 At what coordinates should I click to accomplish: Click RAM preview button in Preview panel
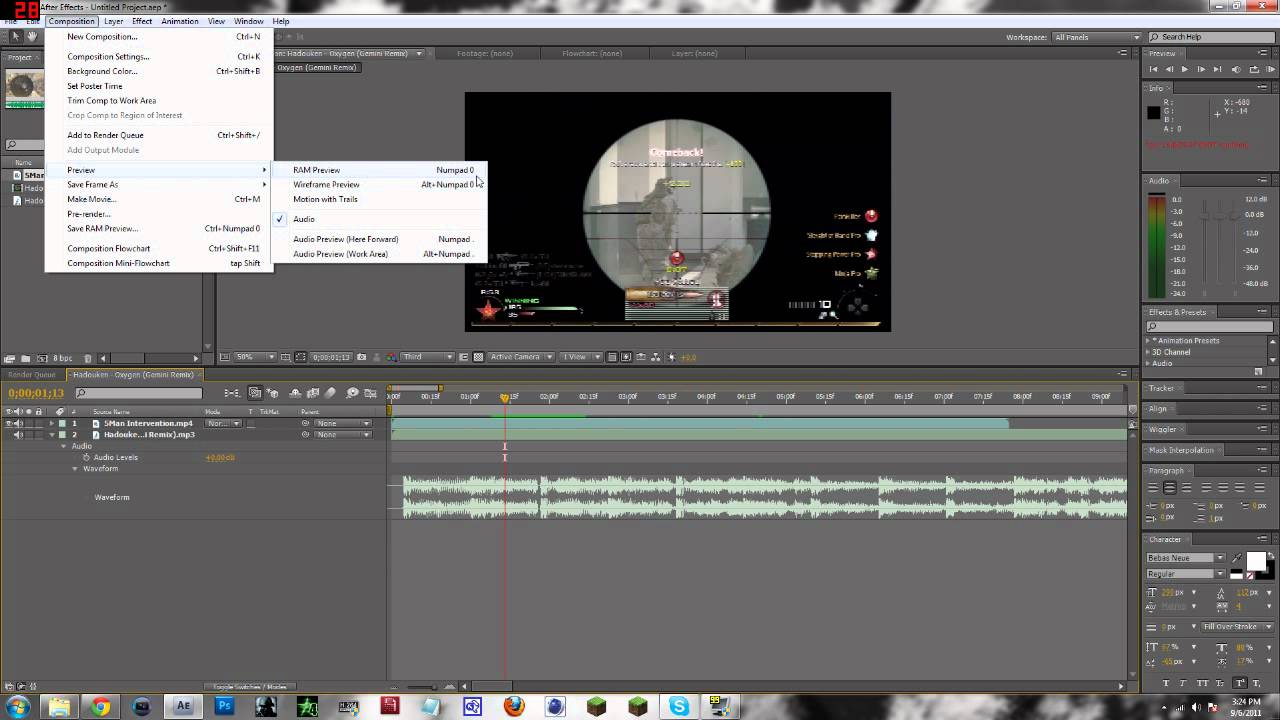tap(1269, 69)
